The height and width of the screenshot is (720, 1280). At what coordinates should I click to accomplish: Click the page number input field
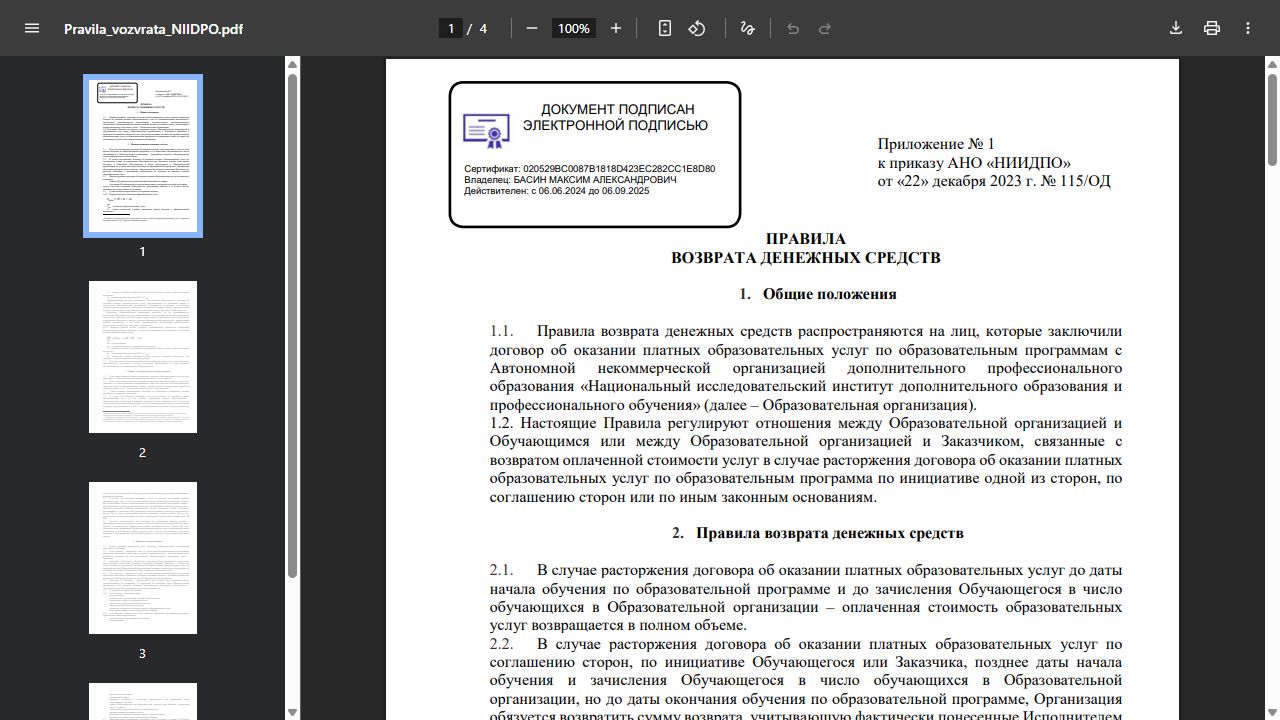click(x=451, y=28)
